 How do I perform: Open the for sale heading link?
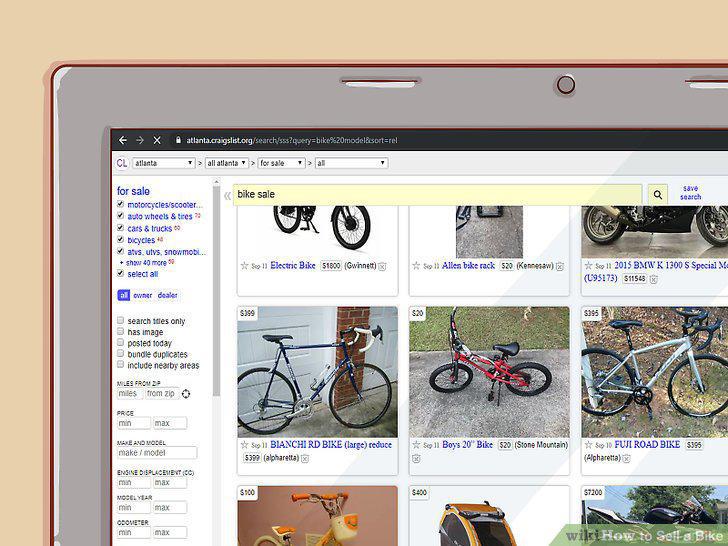tap(133, 191)
